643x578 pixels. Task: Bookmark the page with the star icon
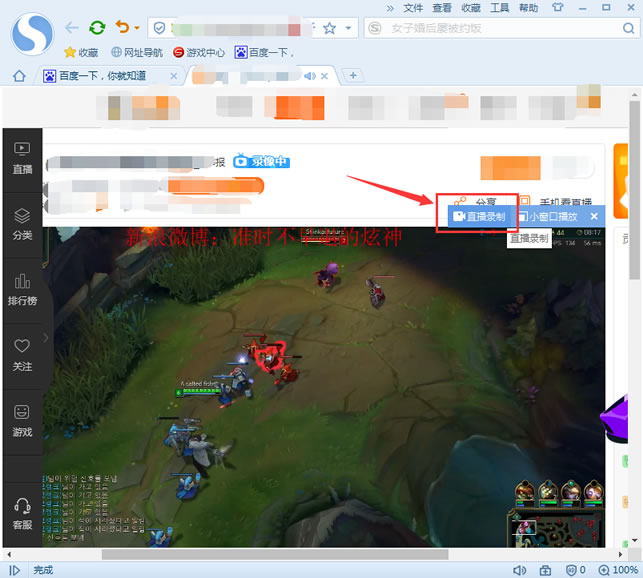pos(329,28)
